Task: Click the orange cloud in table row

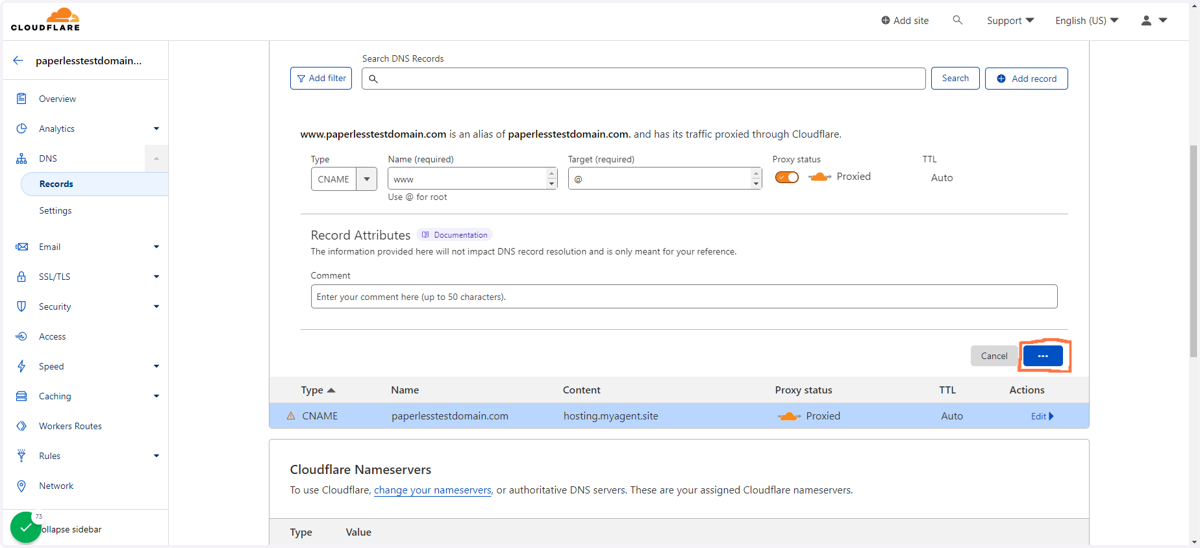Action: click(789, 416)
